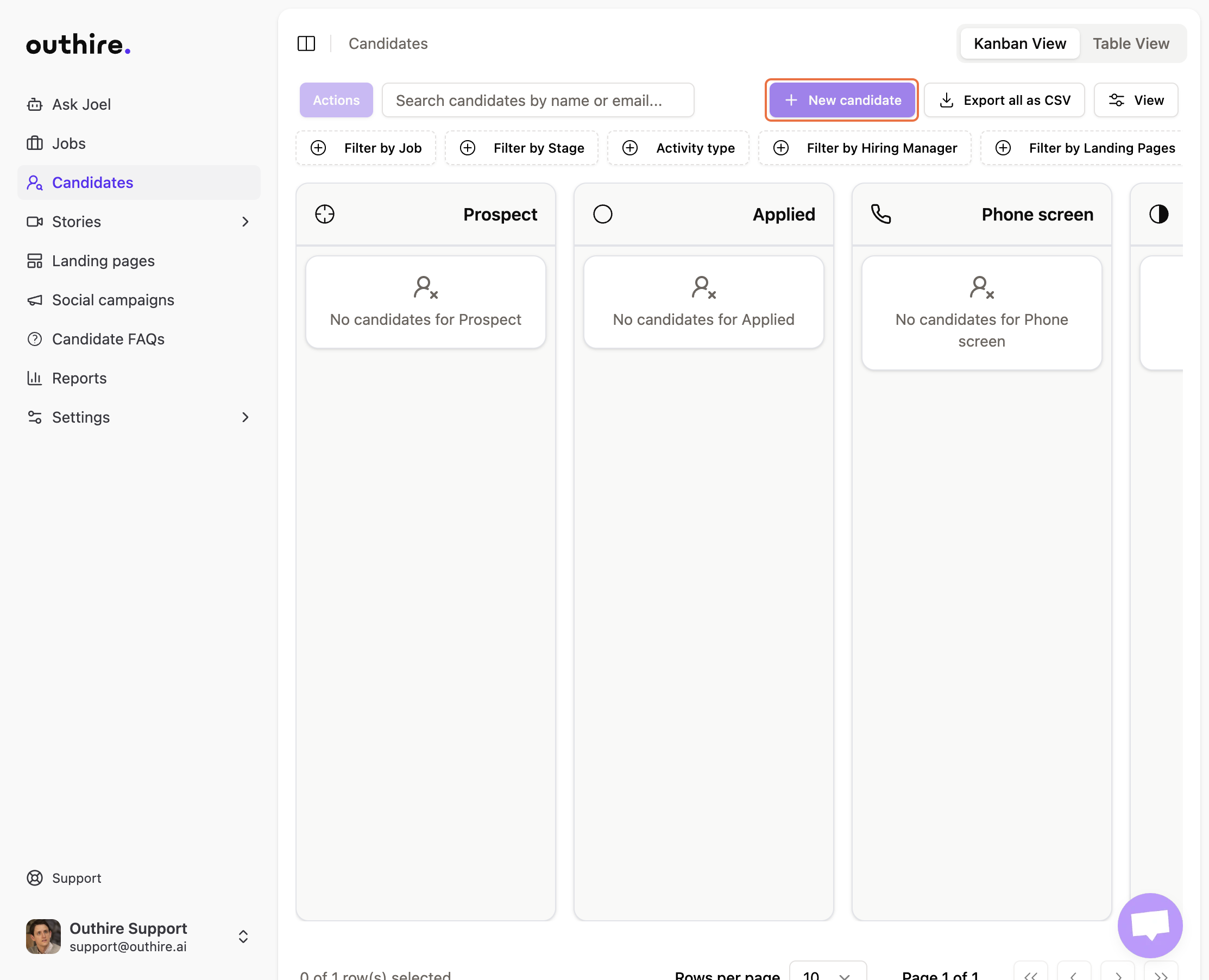Screen dimensions: 1209x980
Task: Select the Kanban View toggle
Action: [x=1019, y=43]
